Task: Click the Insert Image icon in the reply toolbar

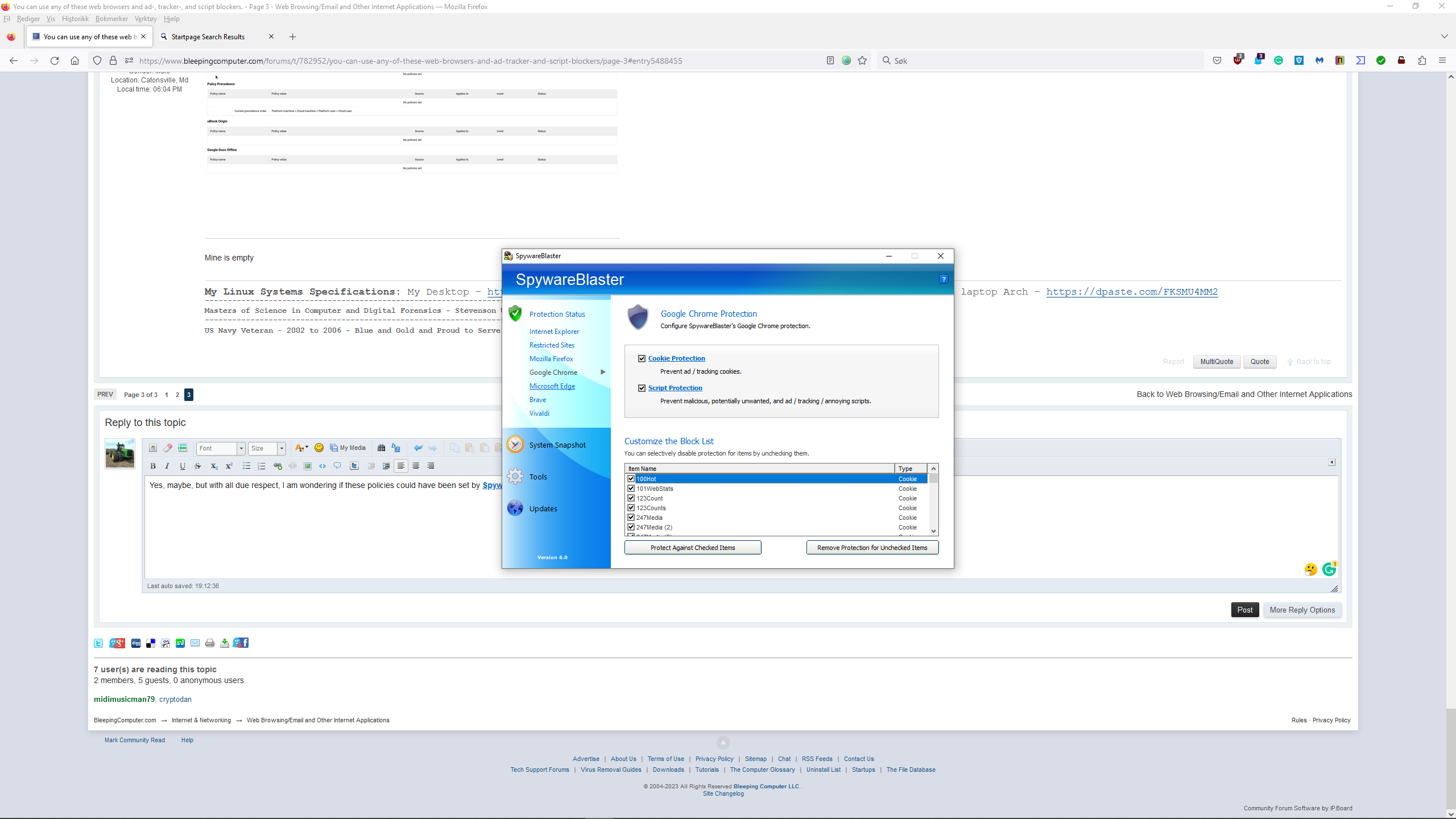Action: coord(307,466)
